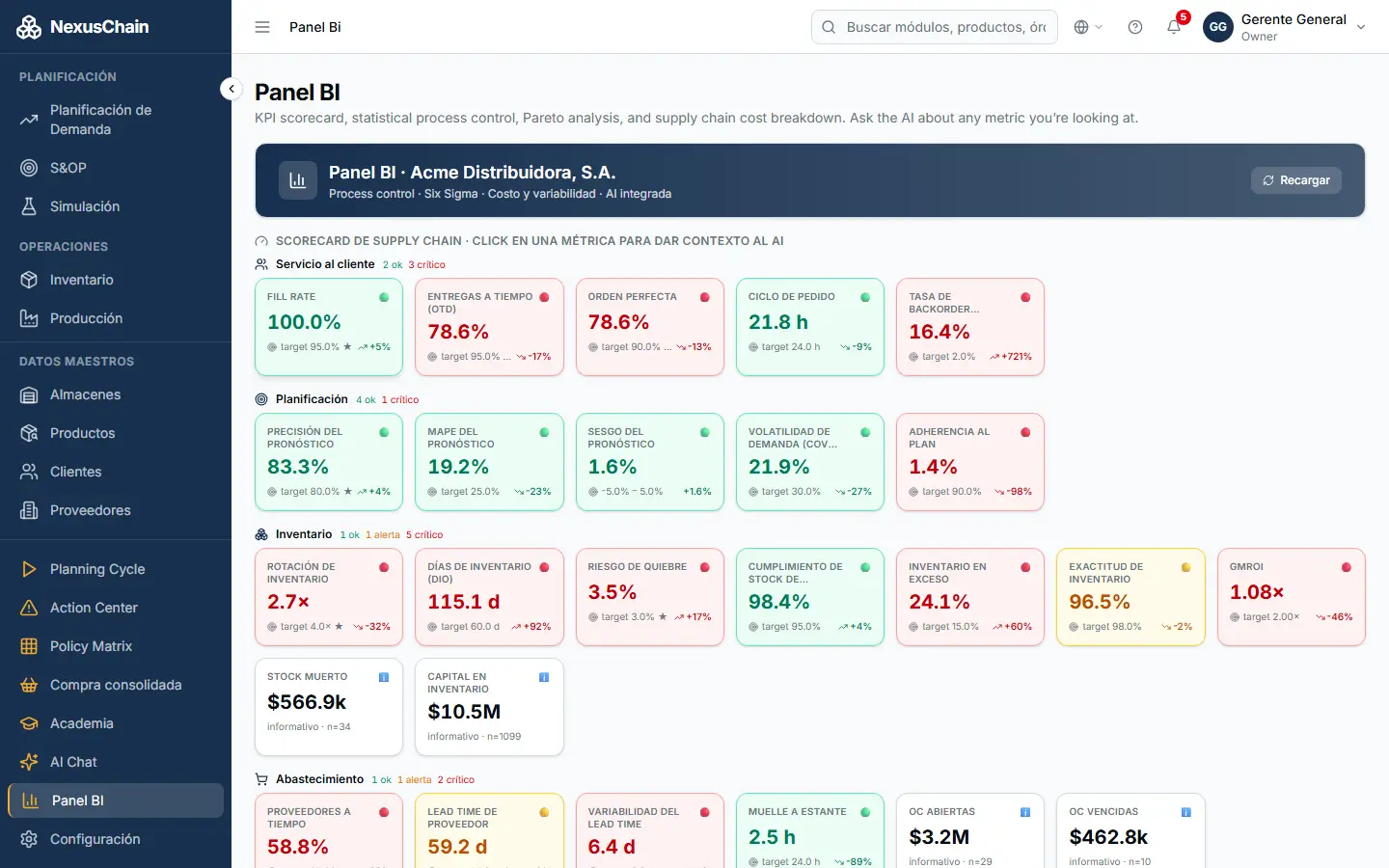Viewport: 1389px width, 868px height.
Task: Click the 19.2% MAPE del Pronóstico value
Action: pos(458,467)
